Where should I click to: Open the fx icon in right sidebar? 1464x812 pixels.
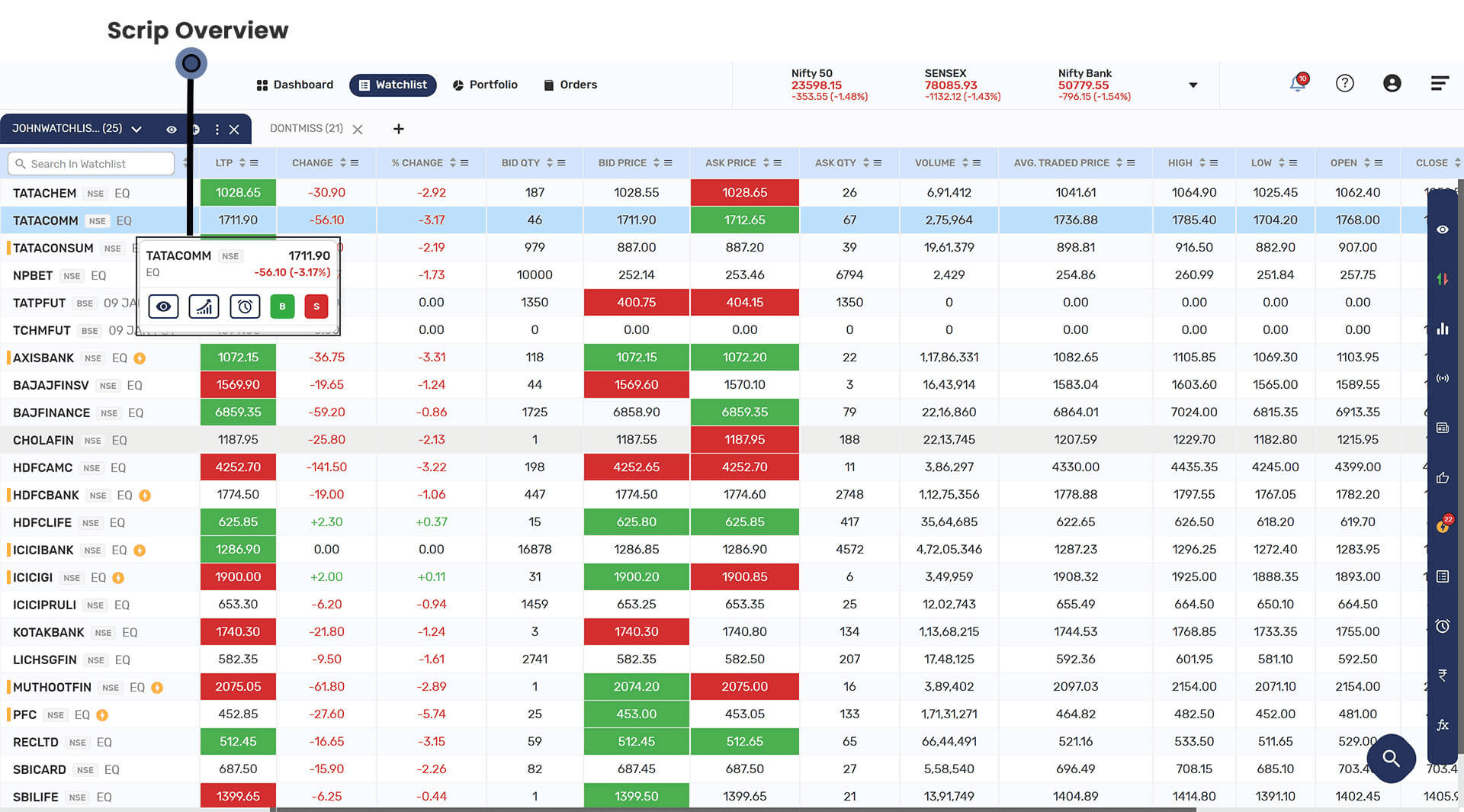tap(1443, 725)
